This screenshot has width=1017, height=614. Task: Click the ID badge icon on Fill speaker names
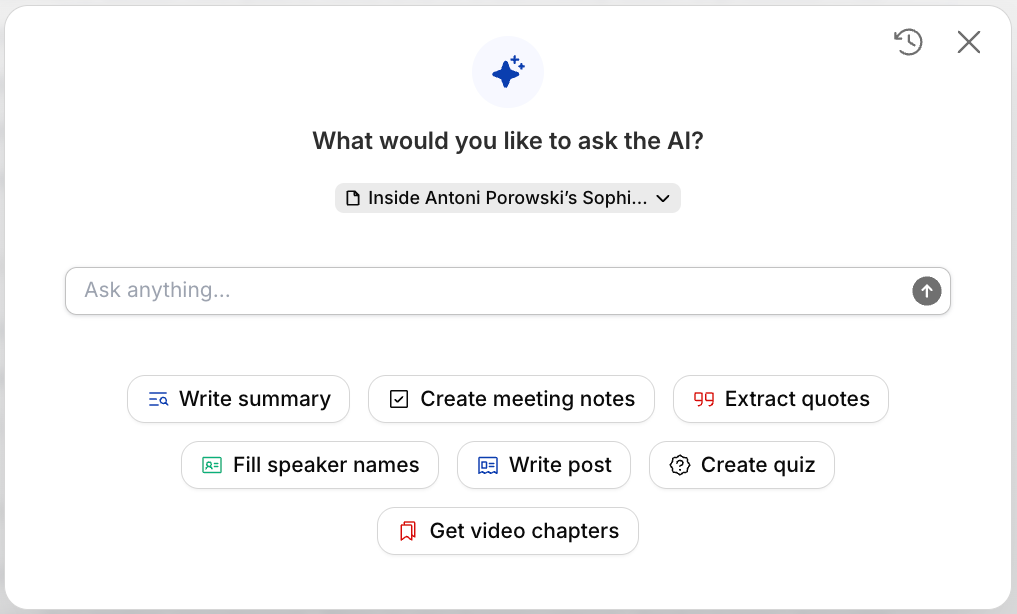coord(211,465)
